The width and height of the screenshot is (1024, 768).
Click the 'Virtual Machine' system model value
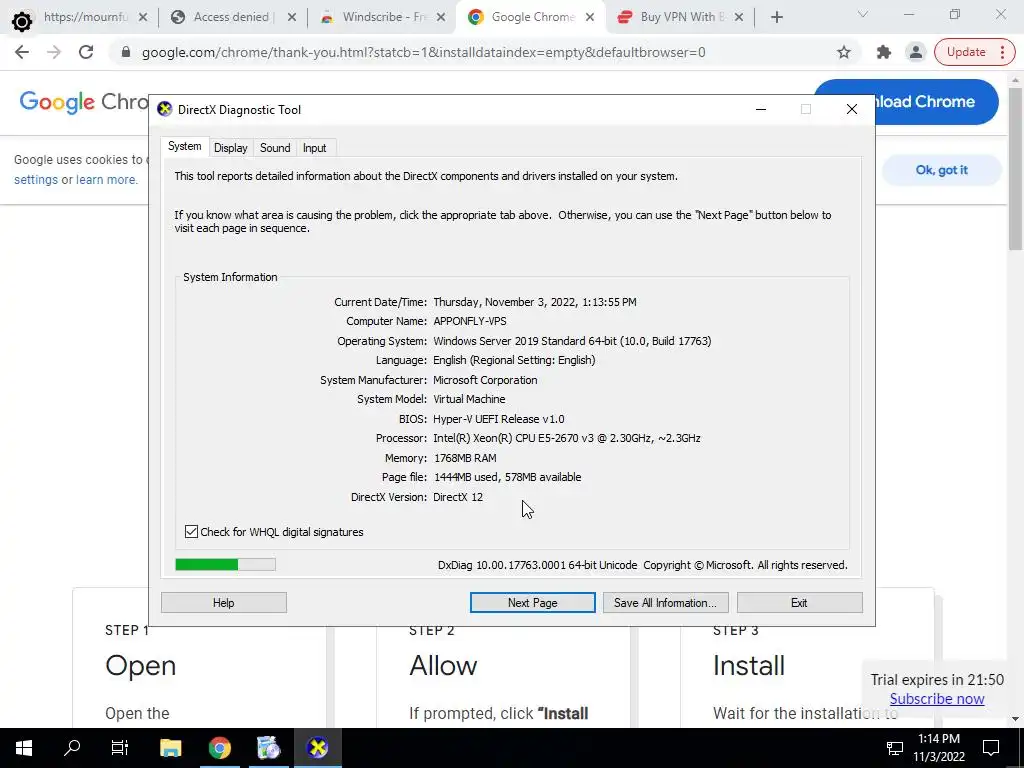pyautogui.click(x=469, y=399)
